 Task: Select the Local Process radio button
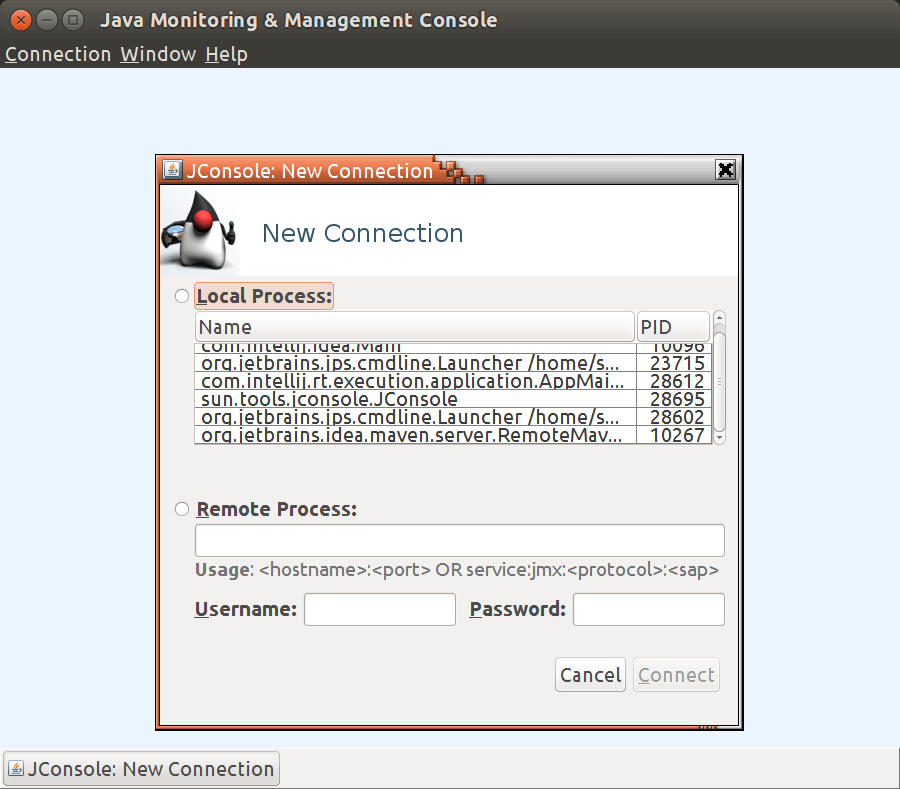[182, 296]
